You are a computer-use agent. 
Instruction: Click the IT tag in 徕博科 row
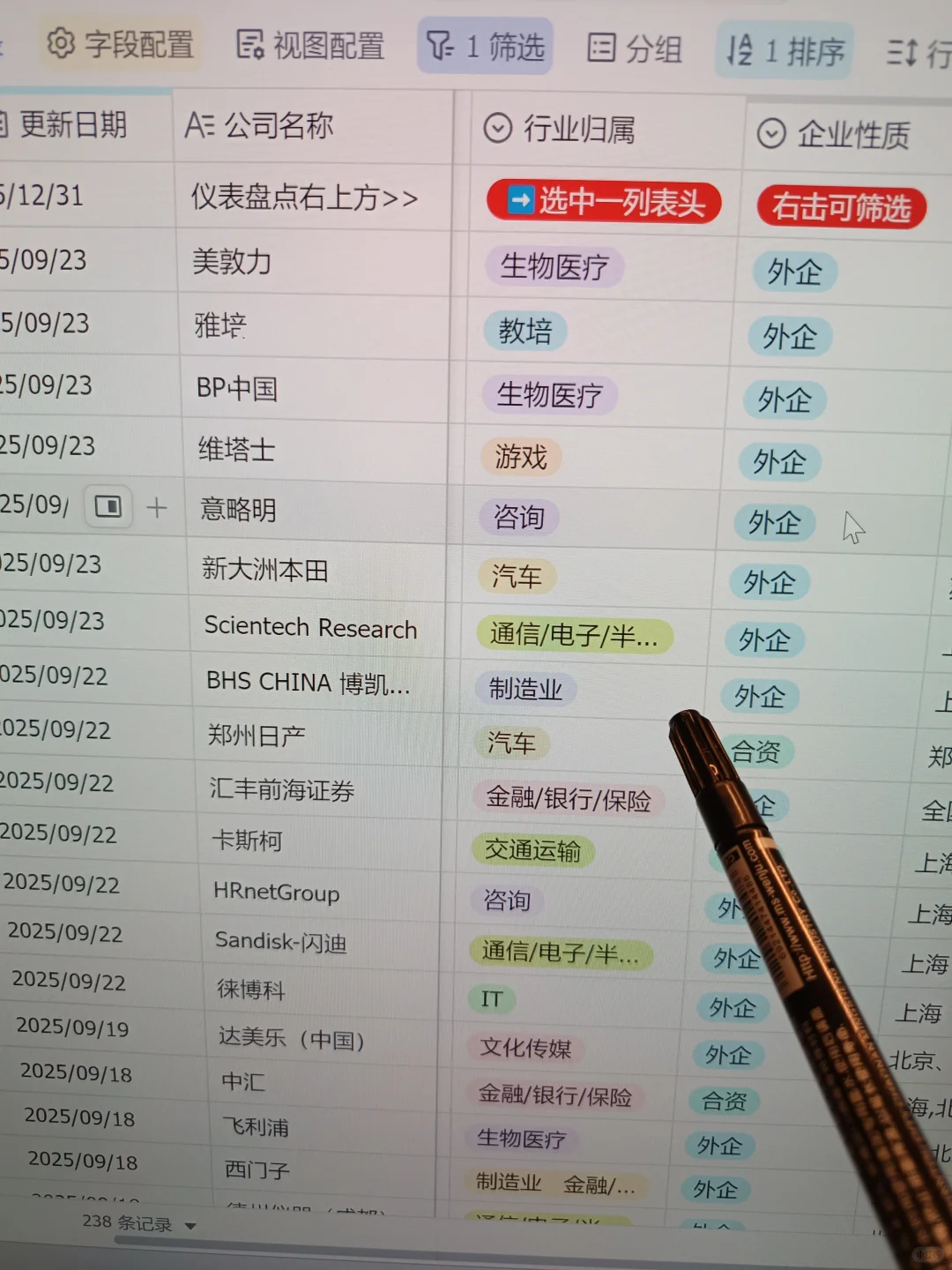[492, 999]
